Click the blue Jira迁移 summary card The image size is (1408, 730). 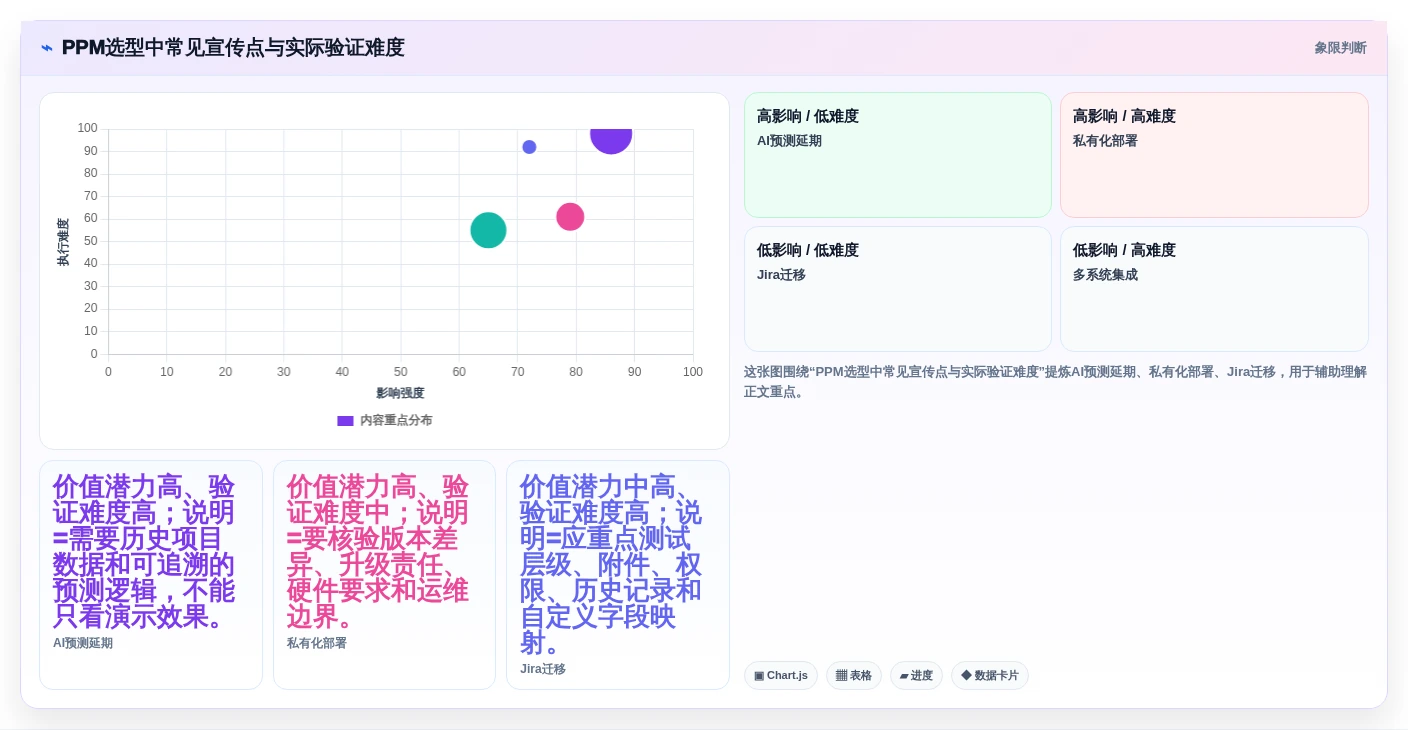pyautogui.click(x=618, y=575)
